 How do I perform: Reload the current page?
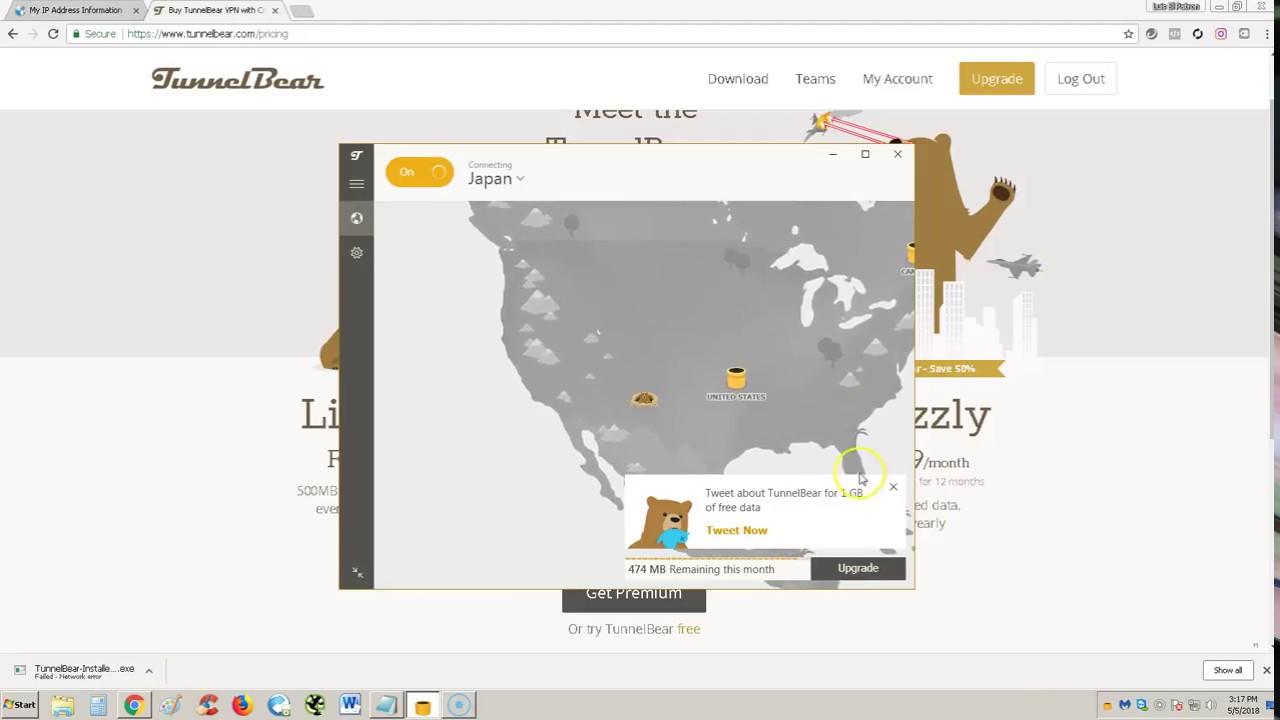point(53,34)
